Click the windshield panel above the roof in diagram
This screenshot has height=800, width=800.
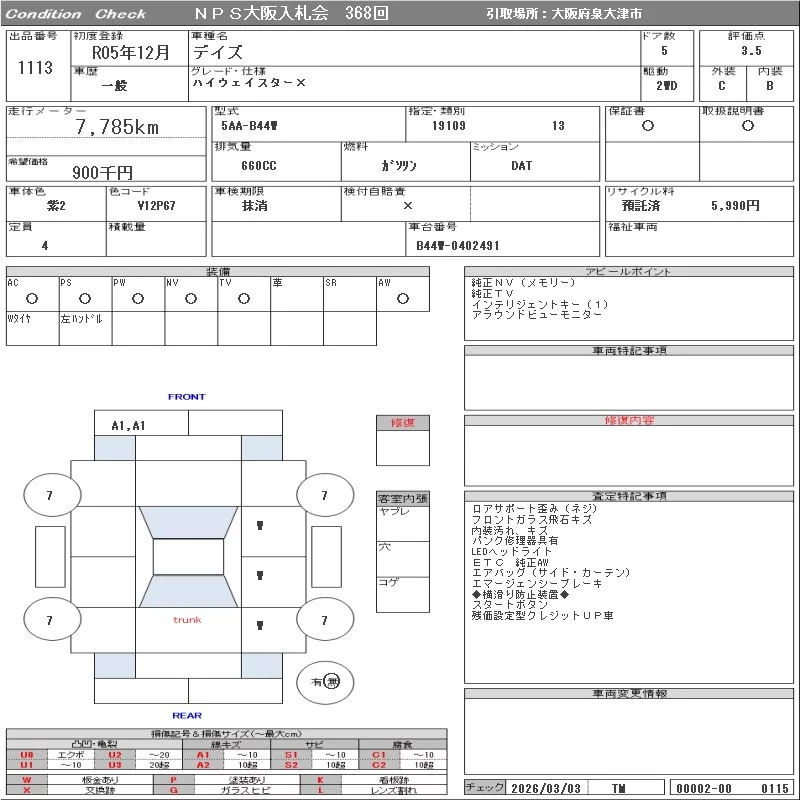[x=188, y=523]
